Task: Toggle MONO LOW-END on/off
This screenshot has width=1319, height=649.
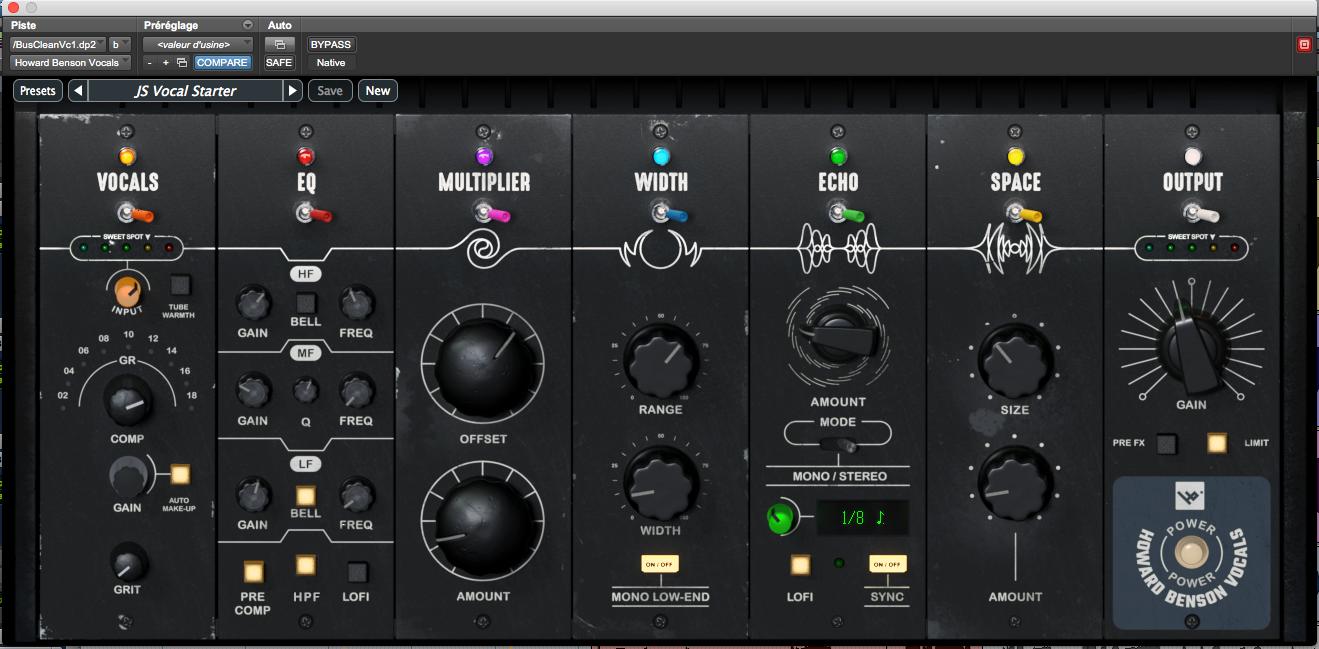Action: pos(660,565)
